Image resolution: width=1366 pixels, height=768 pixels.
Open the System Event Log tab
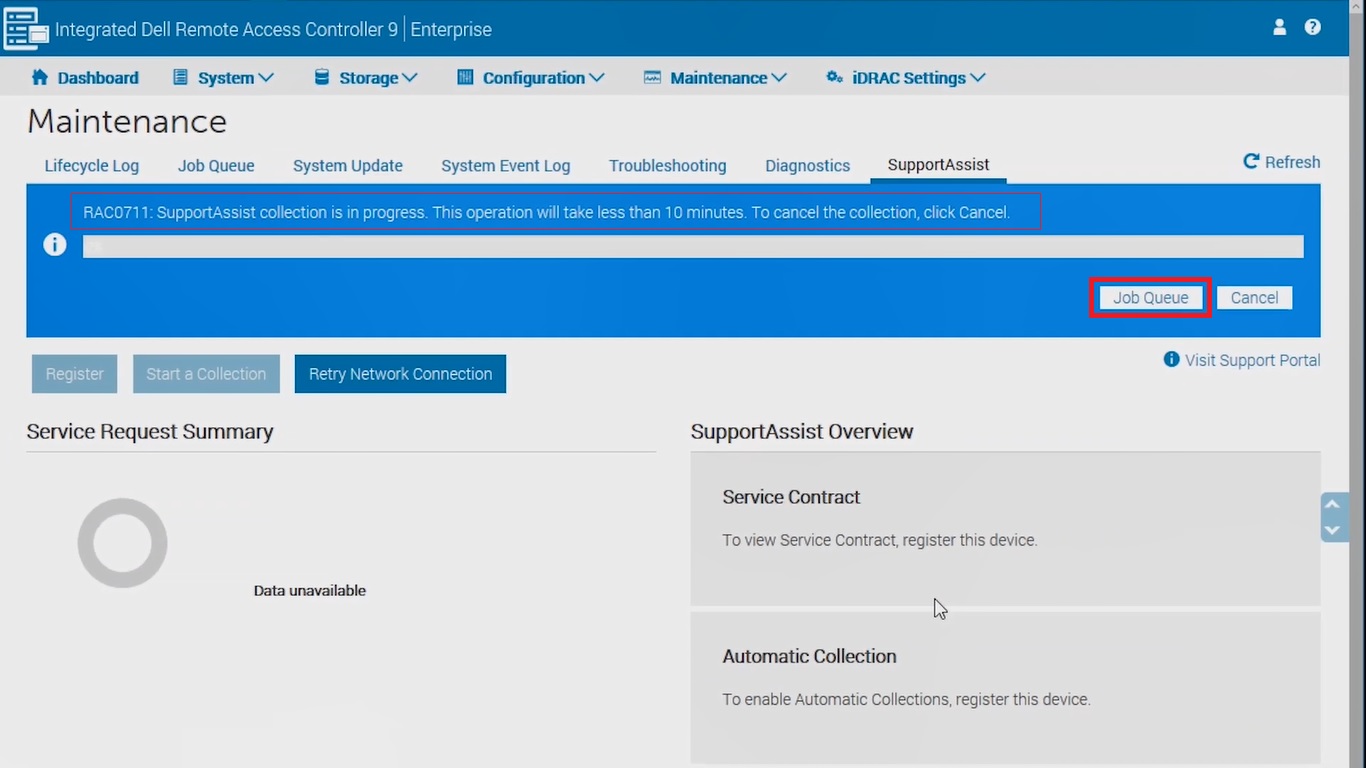(x=506, y=166)
